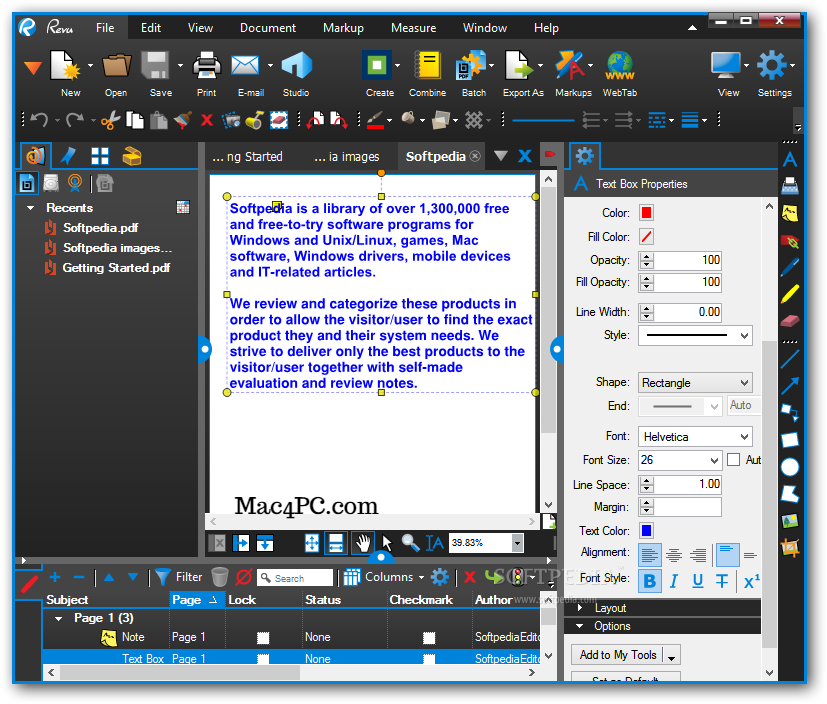Image resolution: width=827 pixels, height=704 pixels.
Task: Click the Opacity value field
Action: (687, 259)
